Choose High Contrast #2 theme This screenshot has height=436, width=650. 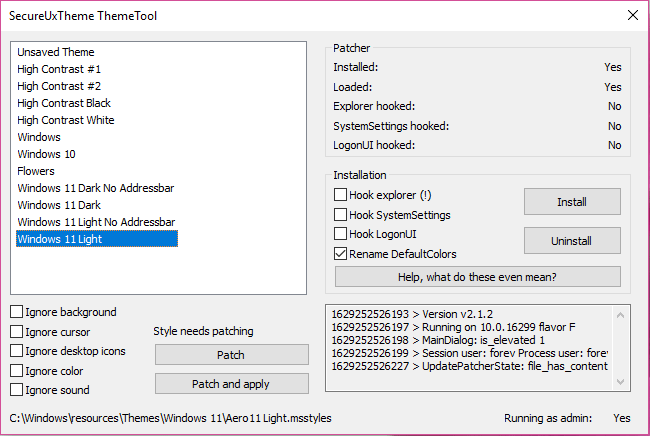pos(59,86)
